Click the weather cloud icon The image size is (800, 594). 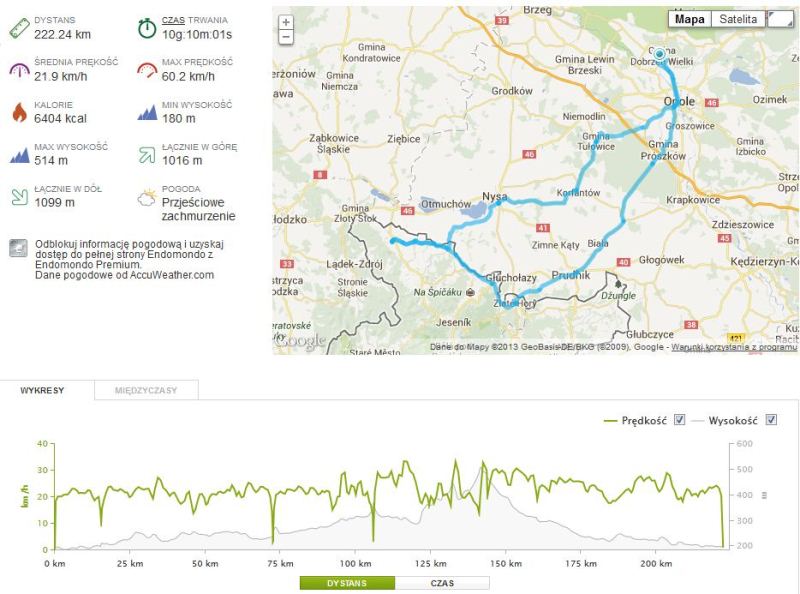pyautogui.click(x=147, y=196)
